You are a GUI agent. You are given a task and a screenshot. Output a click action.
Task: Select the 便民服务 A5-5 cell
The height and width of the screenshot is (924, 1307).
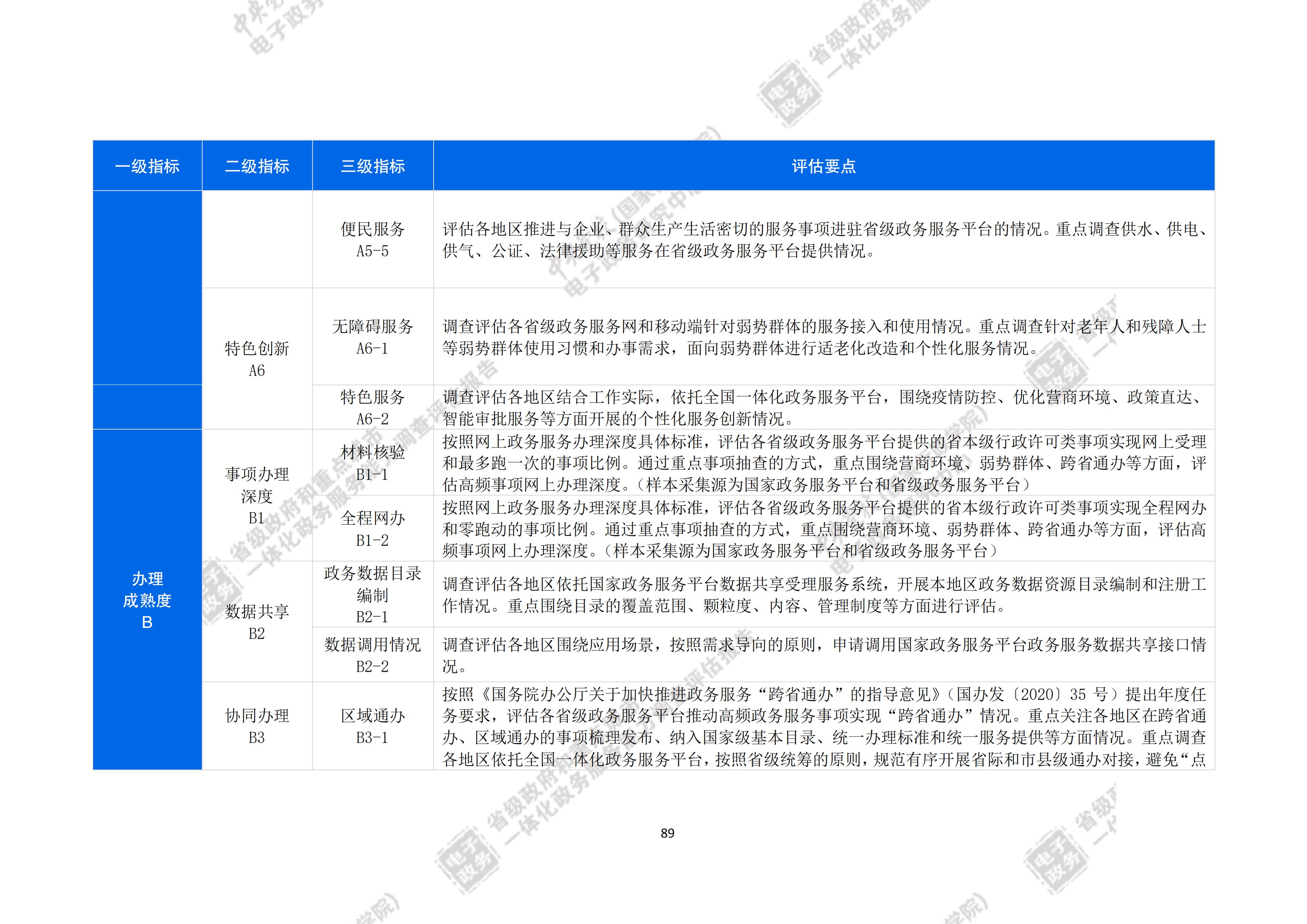[372, 239]
